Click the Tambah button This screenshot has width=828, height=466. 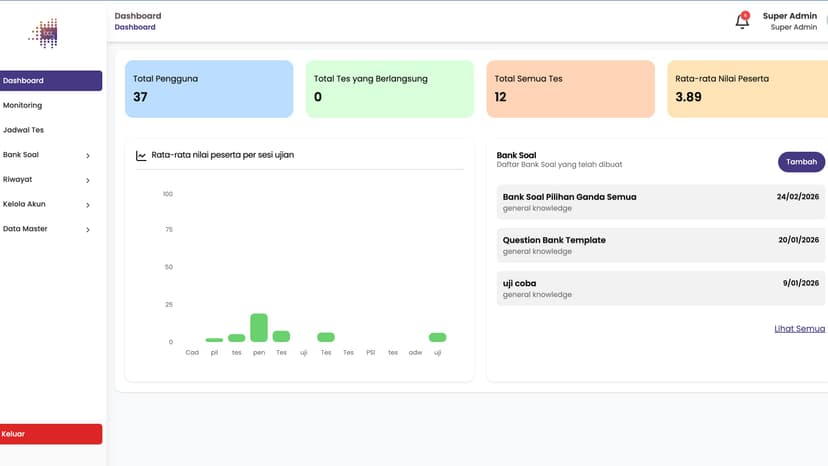coord(801,162)
